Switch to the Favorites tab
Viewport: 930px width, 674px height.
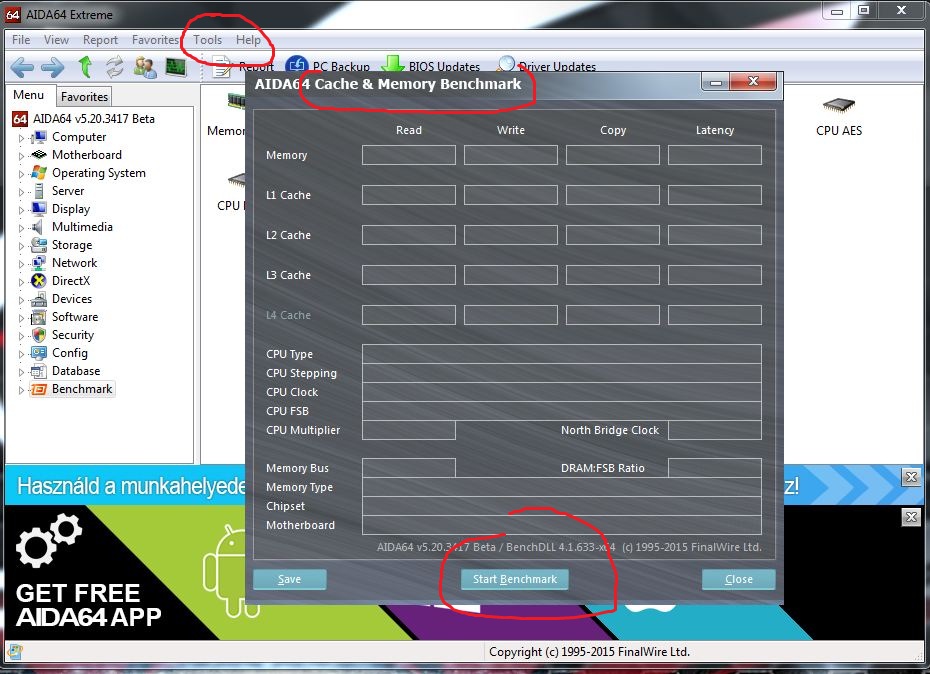pyautogui.click(x=84, y=97)
